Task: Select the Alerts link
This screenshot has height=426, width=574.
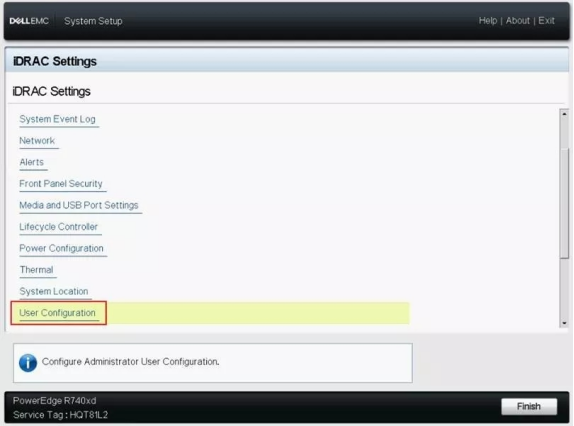Action: [31, 162]
